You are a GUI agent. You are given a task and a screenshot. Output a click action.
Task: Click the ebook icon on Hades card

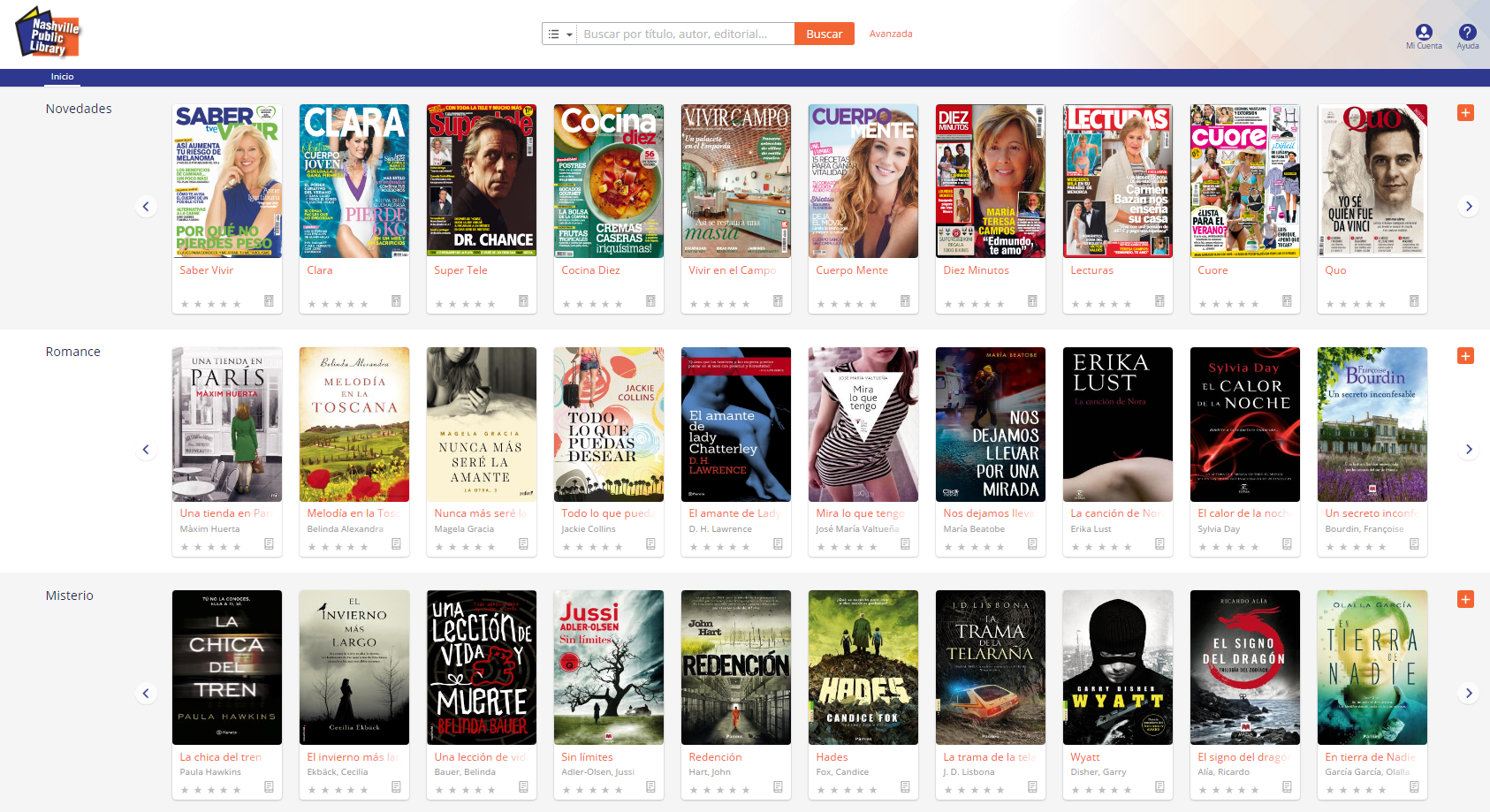(905, 787)
